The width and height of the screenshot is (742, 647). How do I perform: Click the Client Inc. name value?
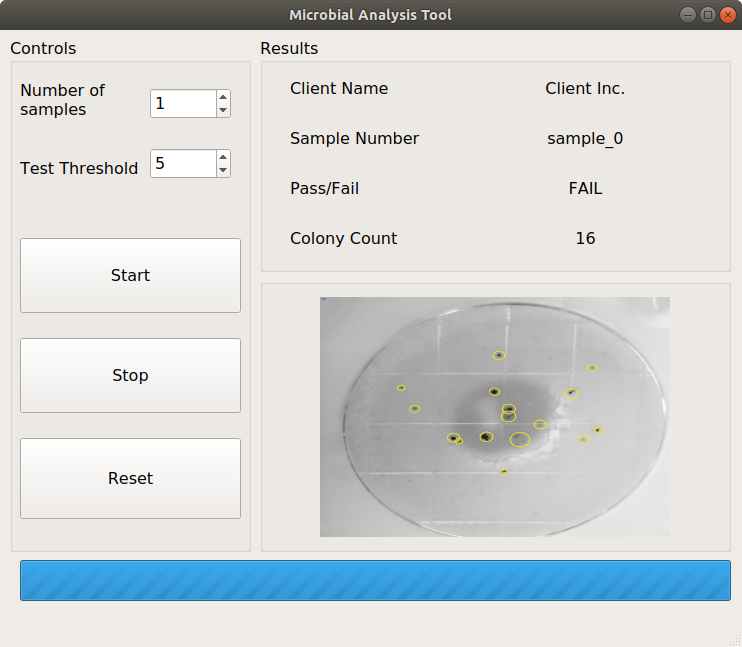[x=585, y=88]
